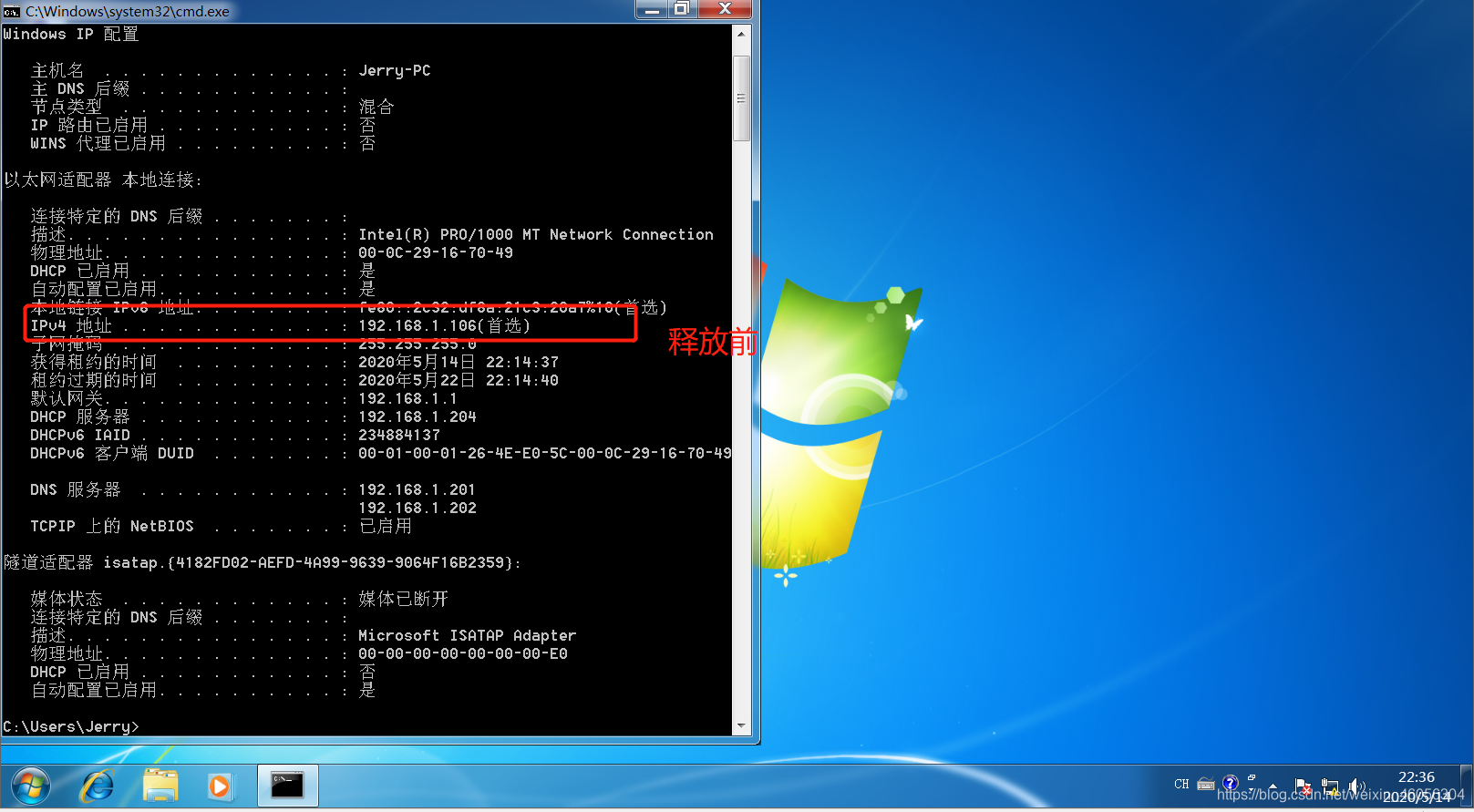Open language bar options small down arrow
This screenshot has width=1474, height=812.
(1252, 789)
